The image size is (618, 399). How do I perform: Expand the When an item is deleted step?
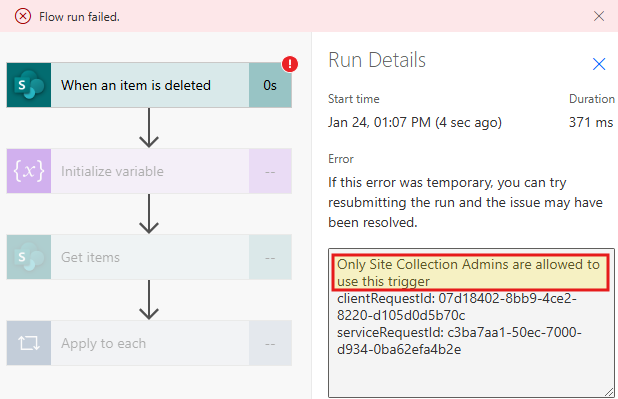pos(149,85)
